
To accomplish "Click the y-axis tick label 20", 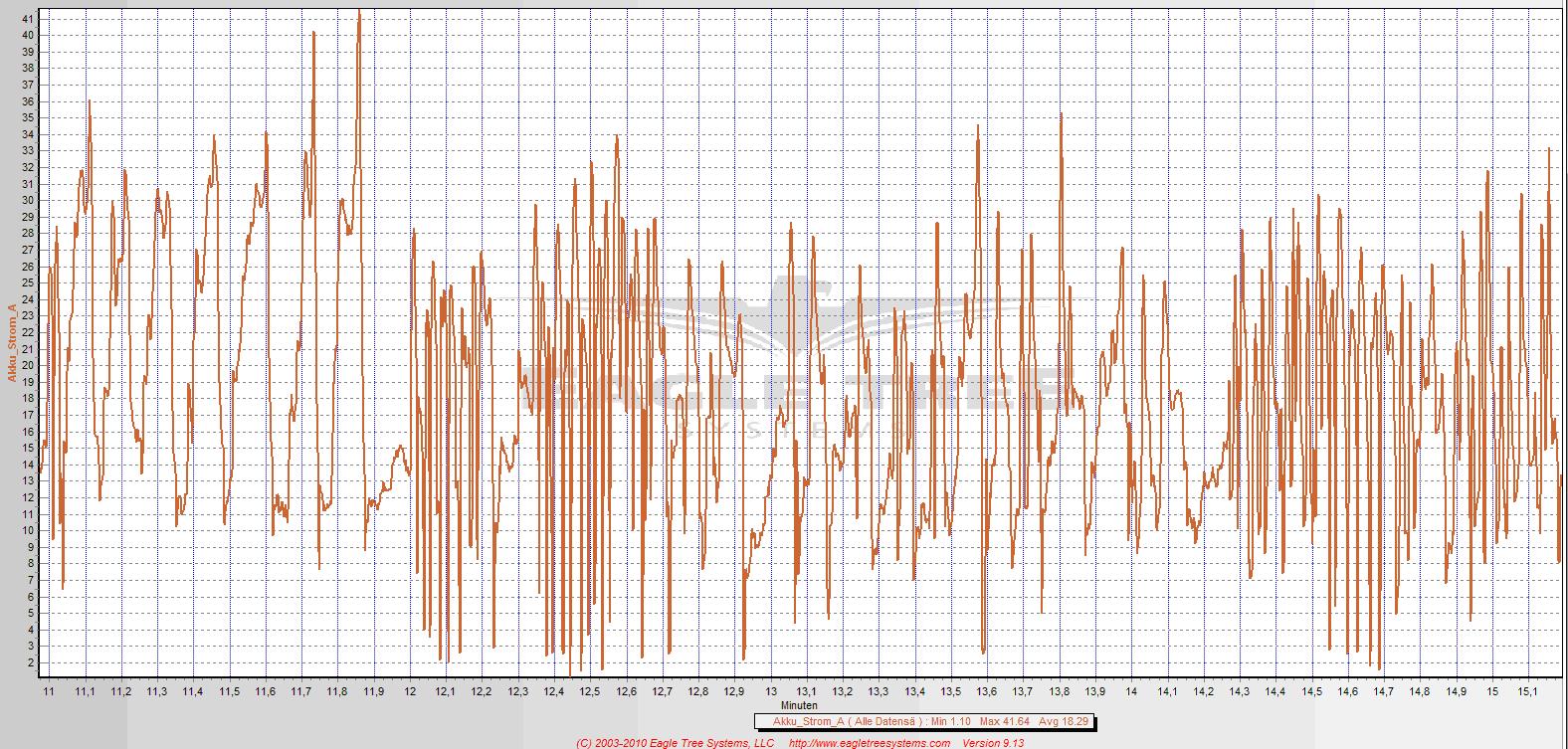I will pos(28,365).
